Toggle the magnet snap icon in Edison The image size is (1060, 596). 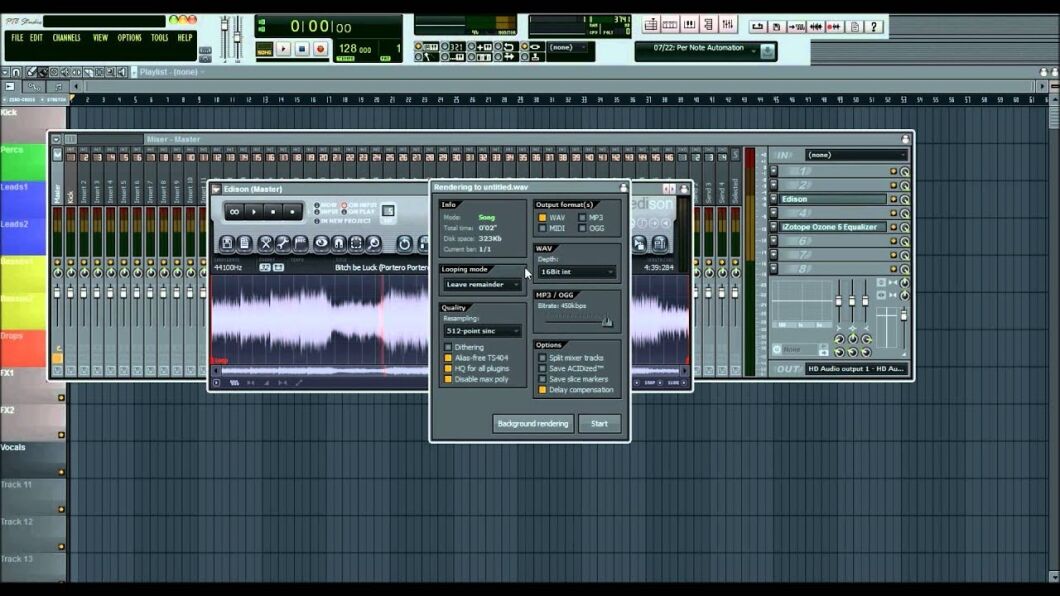point(340,244)
